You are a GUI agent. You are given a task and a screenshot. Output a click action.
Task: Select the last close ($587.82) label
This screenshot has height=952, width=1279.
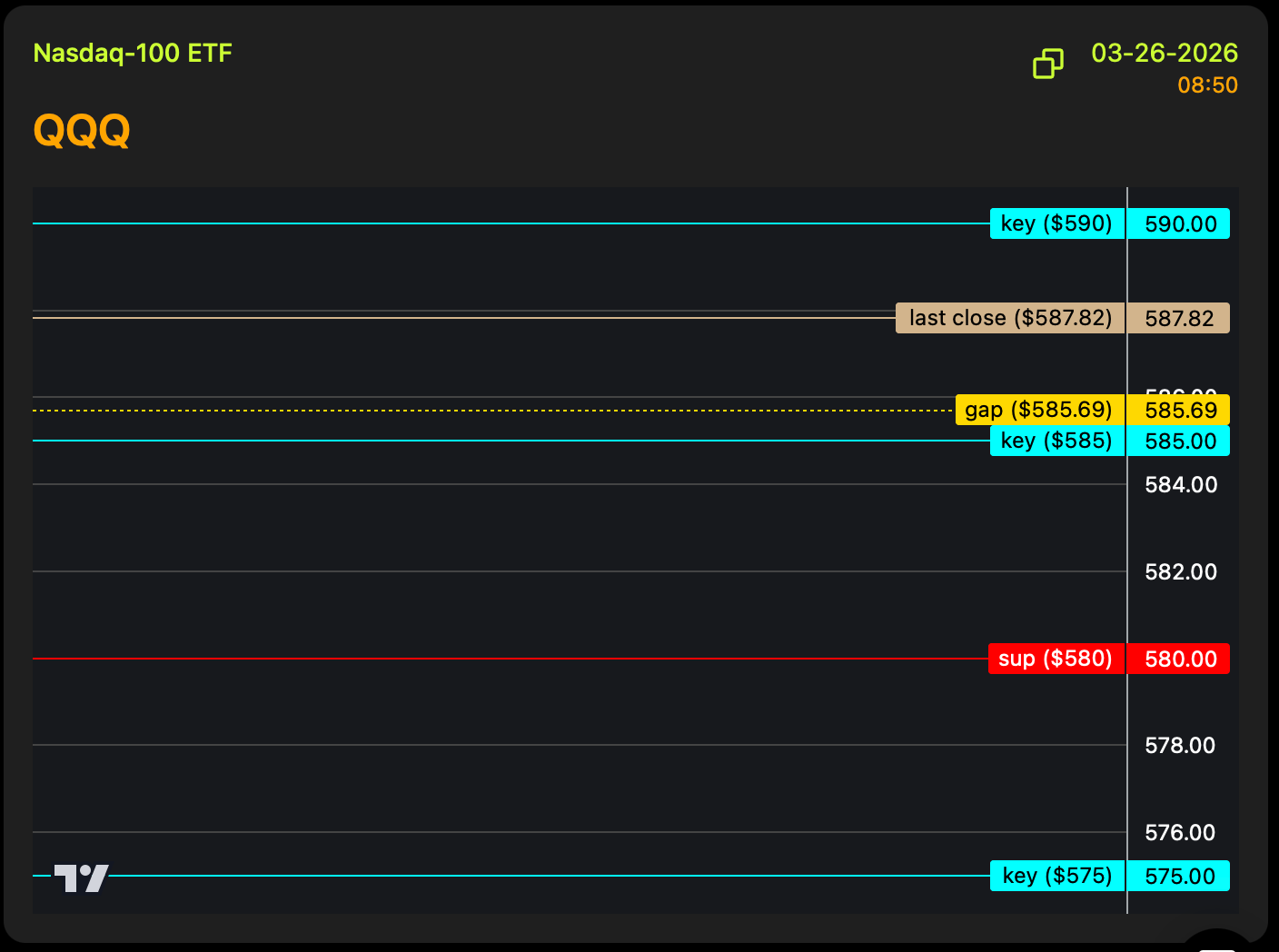[x=1010, y=318]
